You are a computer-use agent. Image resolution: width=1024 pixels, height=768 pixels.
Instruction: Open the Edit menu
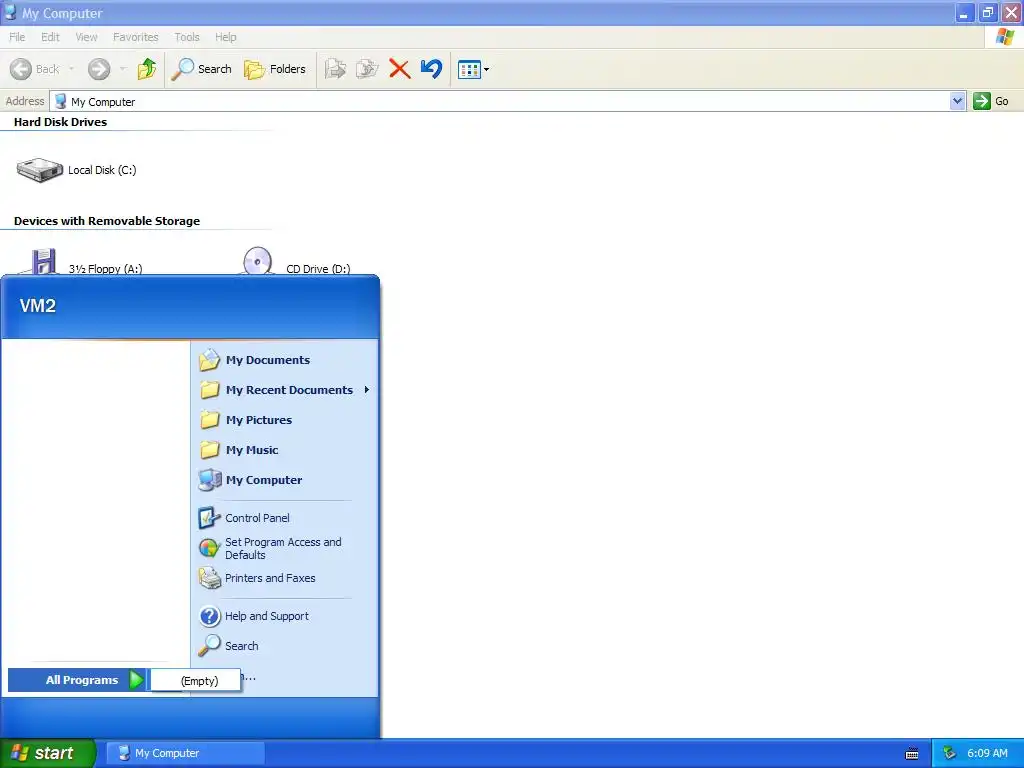coord(50,37)
